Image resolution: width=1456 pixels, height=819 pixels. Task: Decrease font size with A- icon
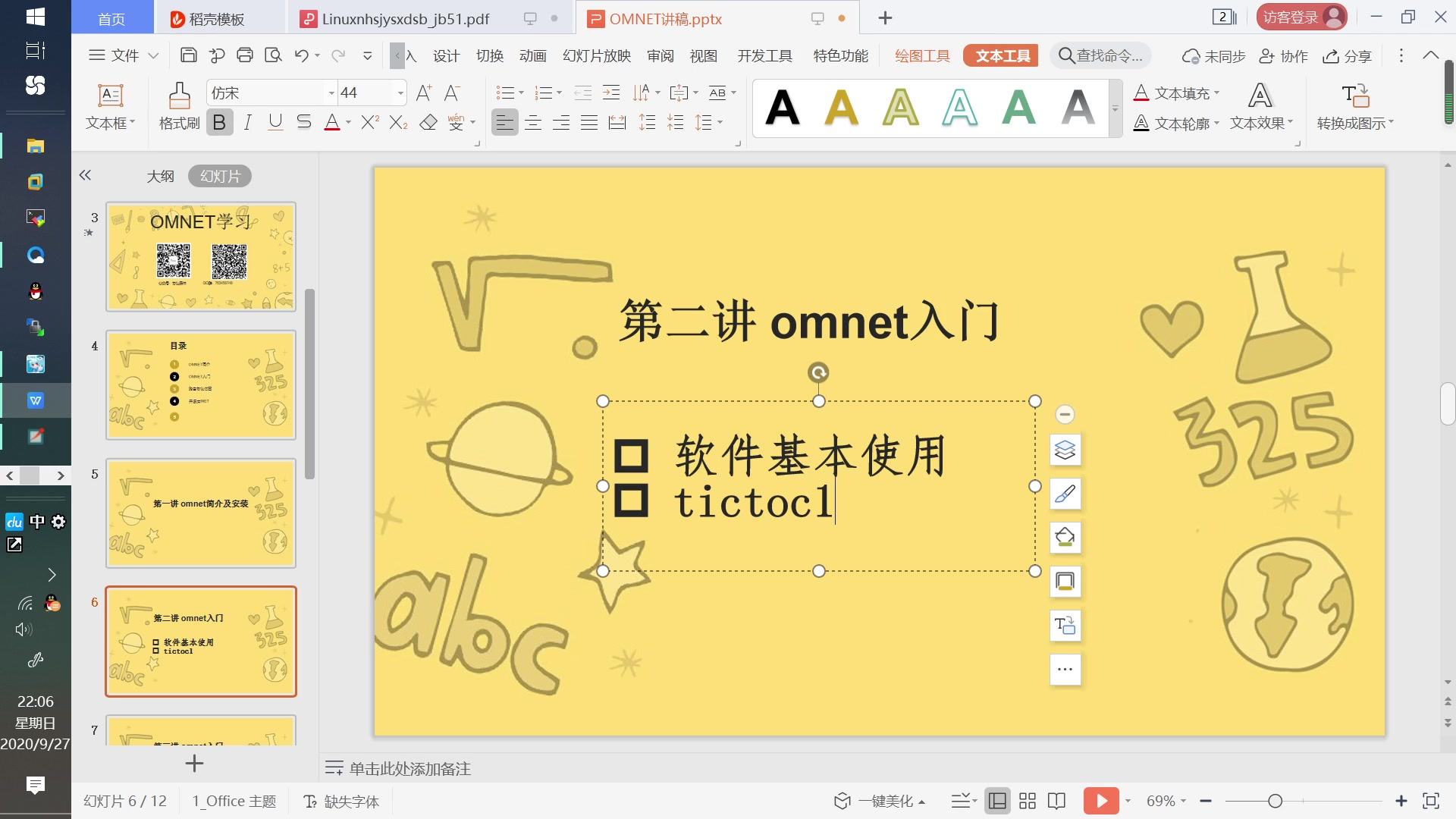click(x=452, y=93)
